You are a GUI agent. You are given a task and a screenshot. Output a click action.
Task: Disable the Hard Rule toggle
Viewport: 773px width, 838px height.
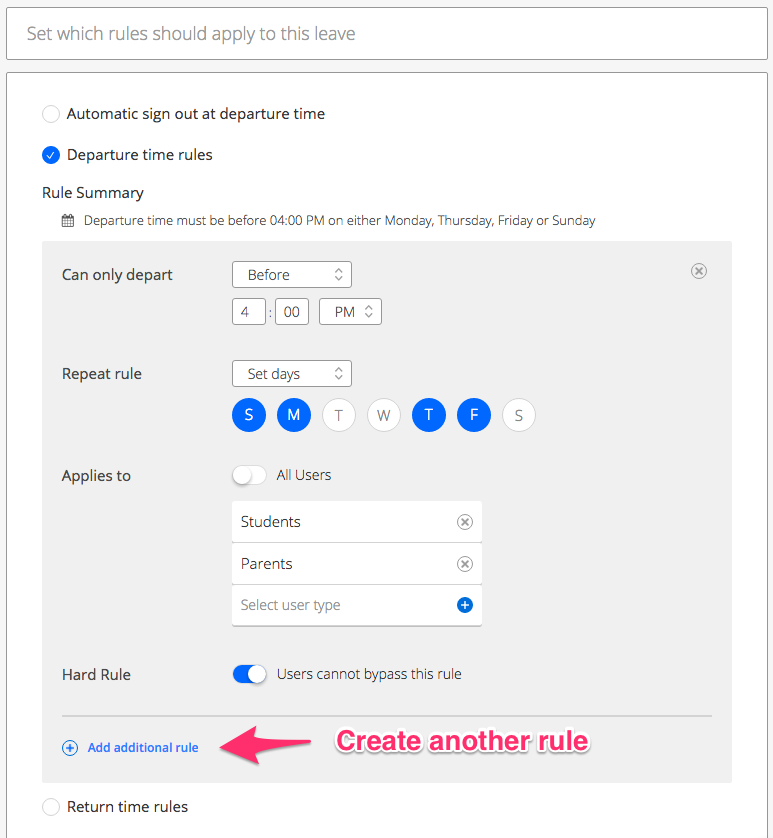coord(249,674)
